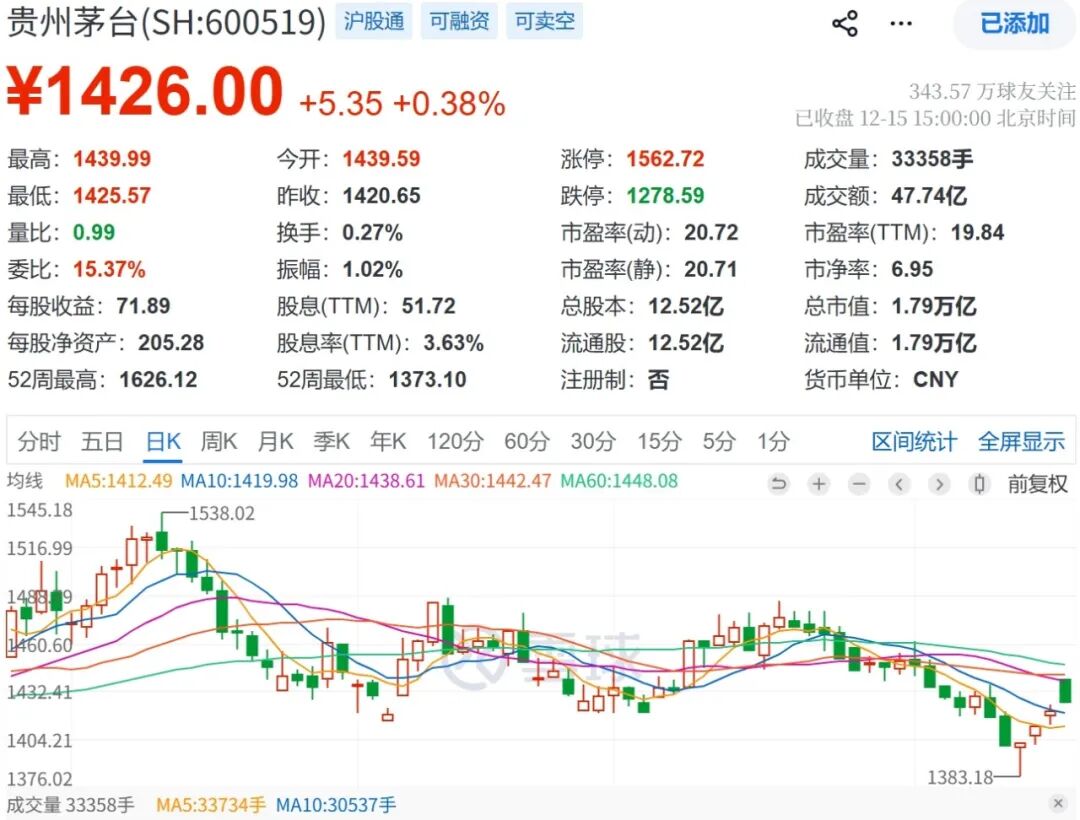Select the 季K chart tab
Viewport: 1080px width, 820px height.
[x=331, y=441]
